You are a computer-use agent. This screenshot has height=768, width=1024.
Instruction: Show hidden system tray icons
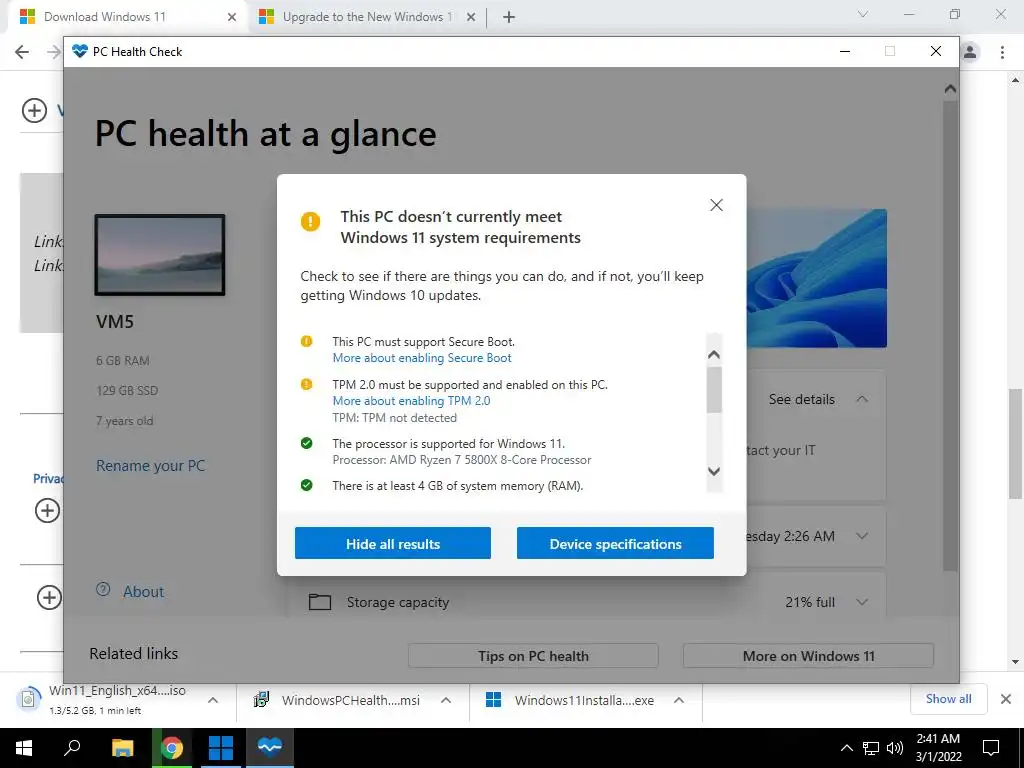(x=846, y=748)
